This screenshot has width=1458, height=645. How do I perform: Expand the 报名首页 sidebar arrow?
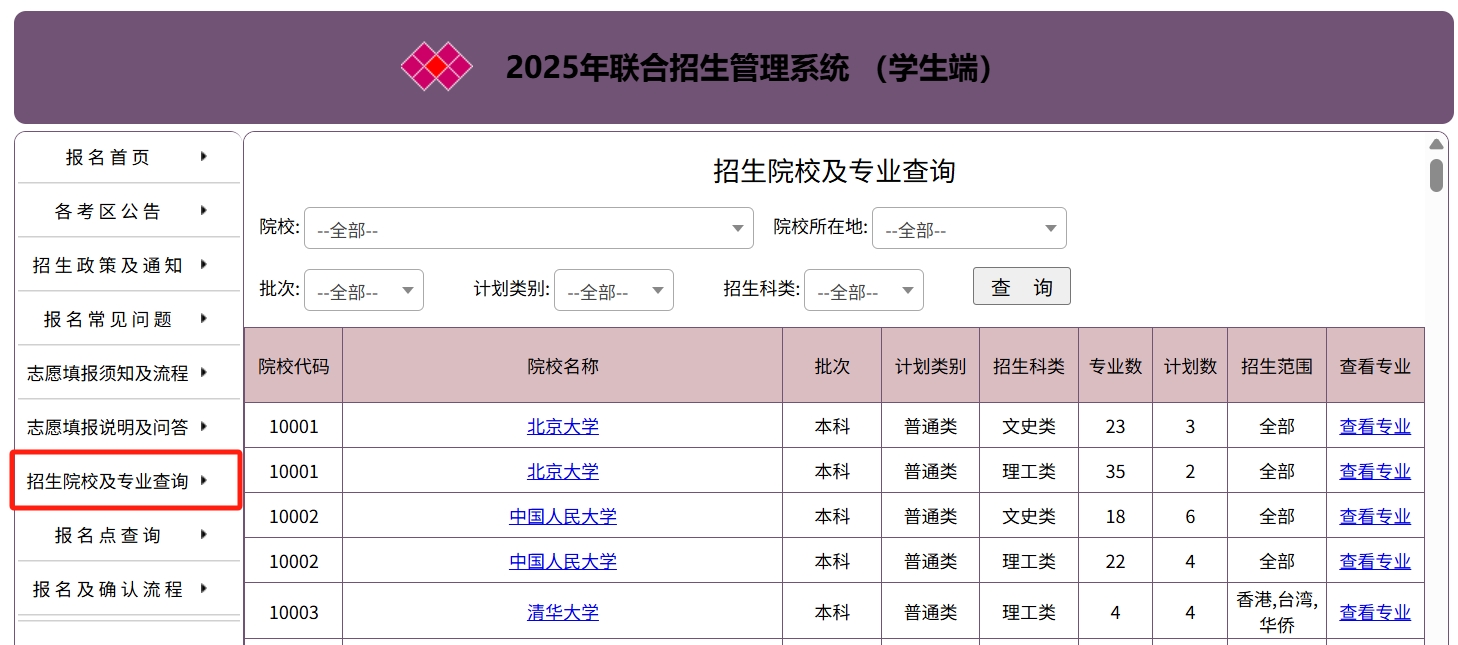(203, 156)
